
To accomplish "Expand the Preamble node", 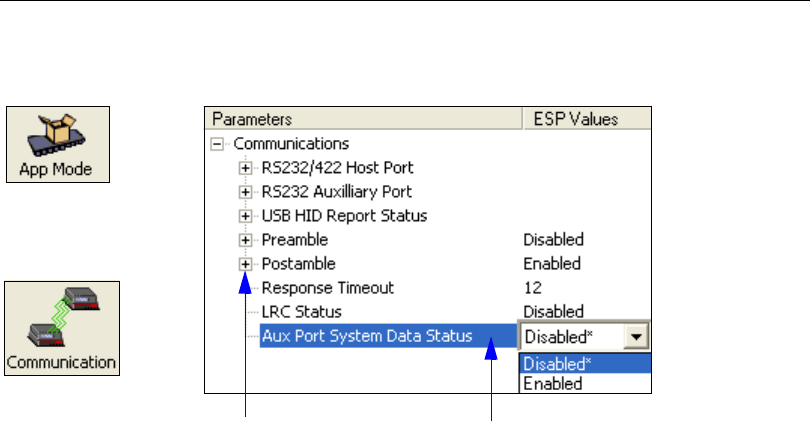I will (x=245, y=240).
